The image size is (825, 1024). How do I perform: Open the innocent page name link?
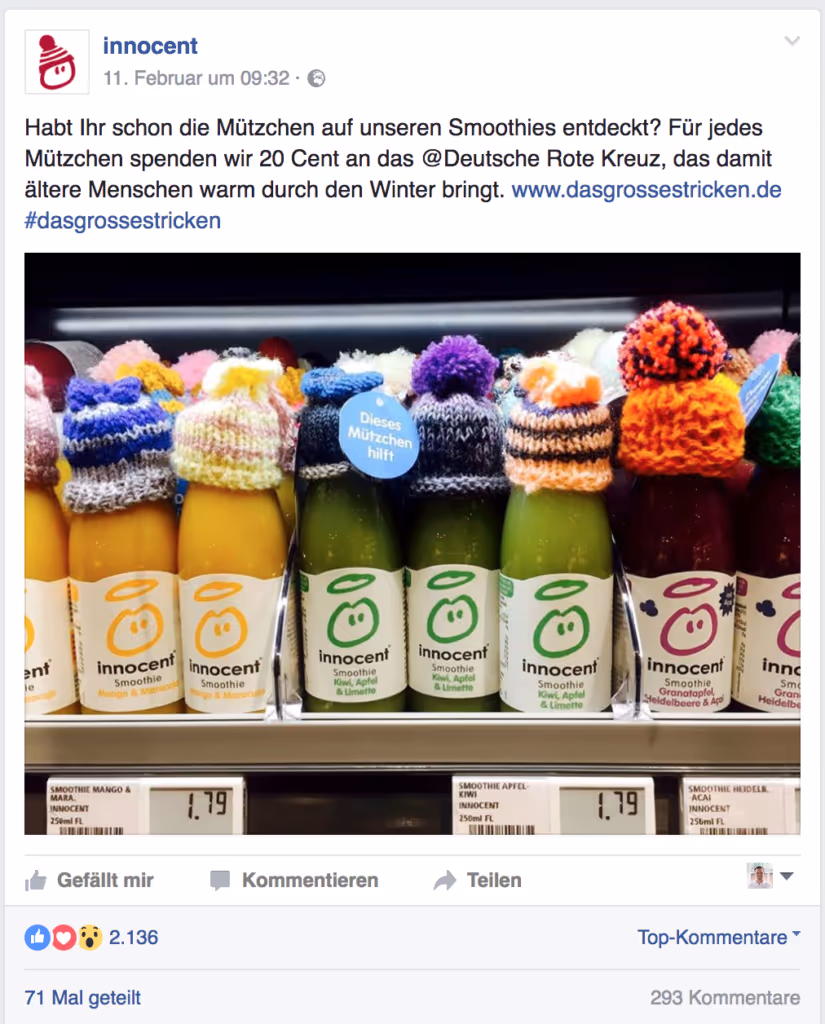(x=150, y=46)
